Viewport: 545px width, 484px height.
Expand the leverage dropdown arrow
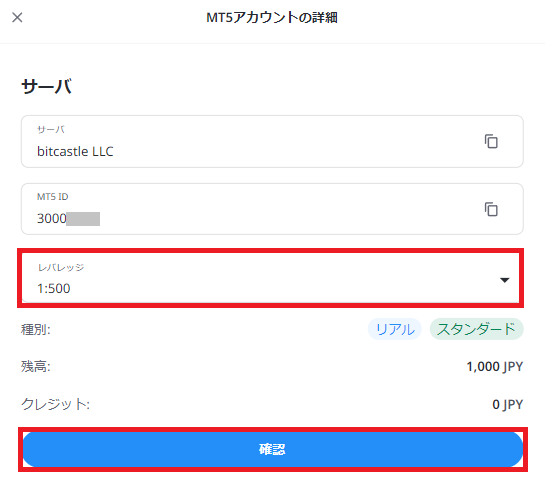point(504,280)
